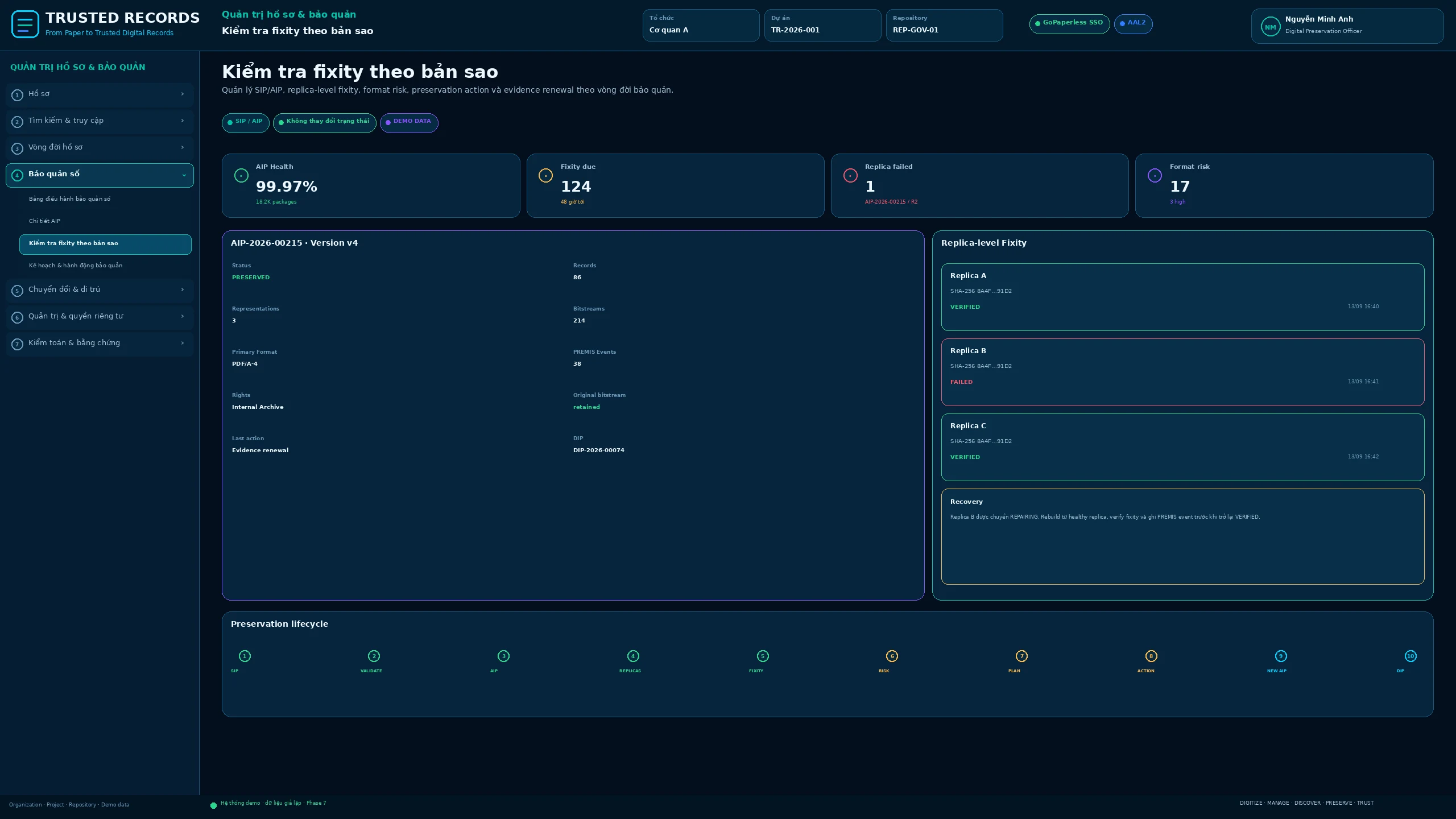The height and width of the screenshot is (819, 1456).
Task: Expand Kiểm toán & bằng chứng chevron
Action: coord(183,344)
